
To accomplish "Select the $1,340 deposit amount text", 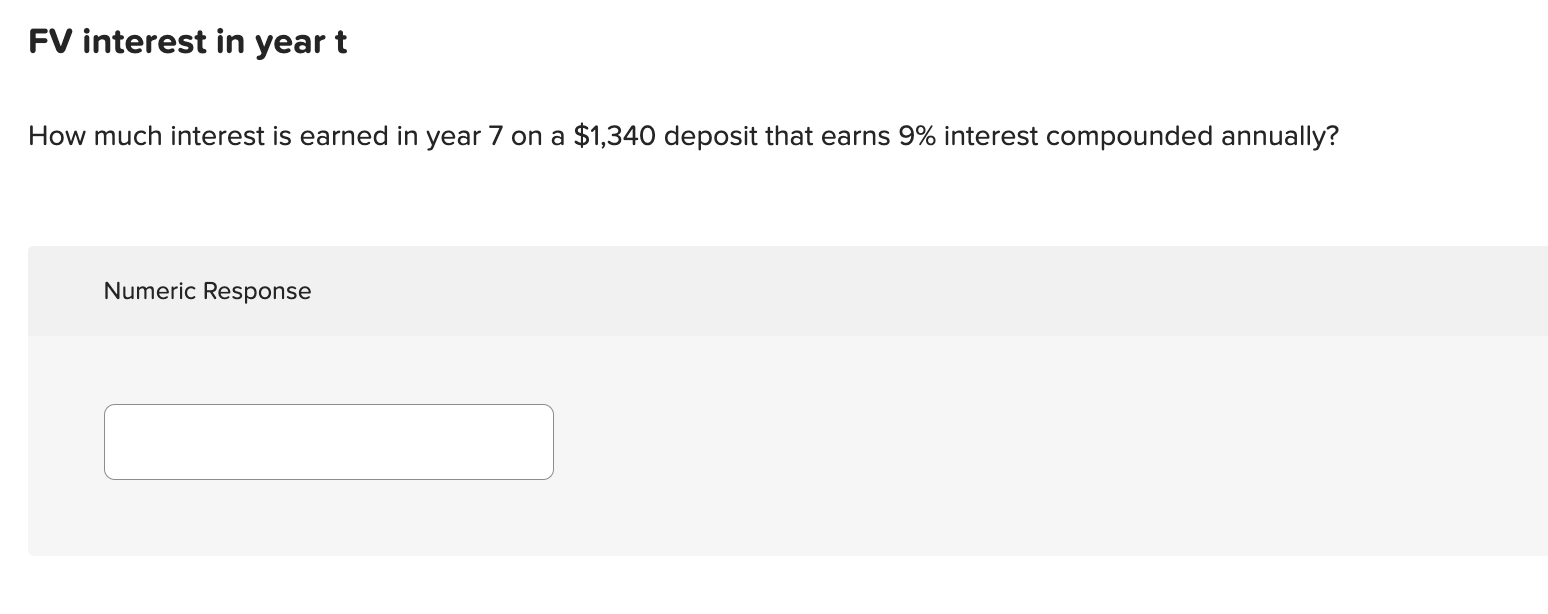I will tap(611, 136).
